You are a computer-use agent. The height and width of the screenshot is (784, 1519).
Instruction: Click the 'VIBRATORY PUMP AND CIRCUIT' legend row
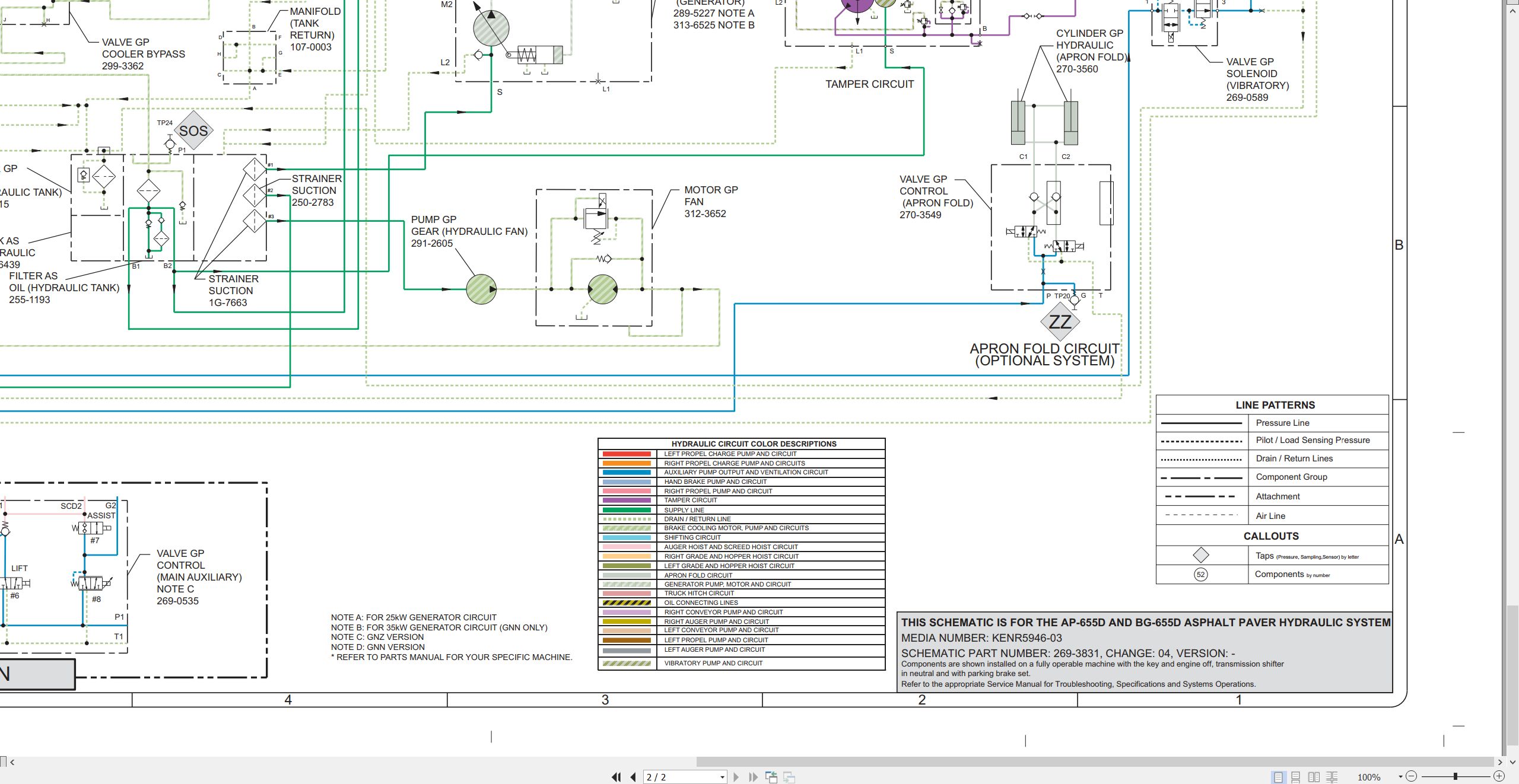(x=742, y=663)
